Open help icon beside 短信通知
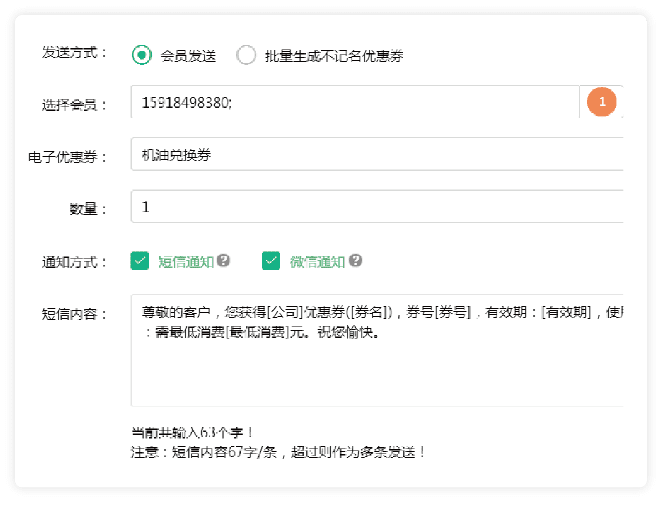The height and width of the screenshot is (526, 662). coord(224,261)
